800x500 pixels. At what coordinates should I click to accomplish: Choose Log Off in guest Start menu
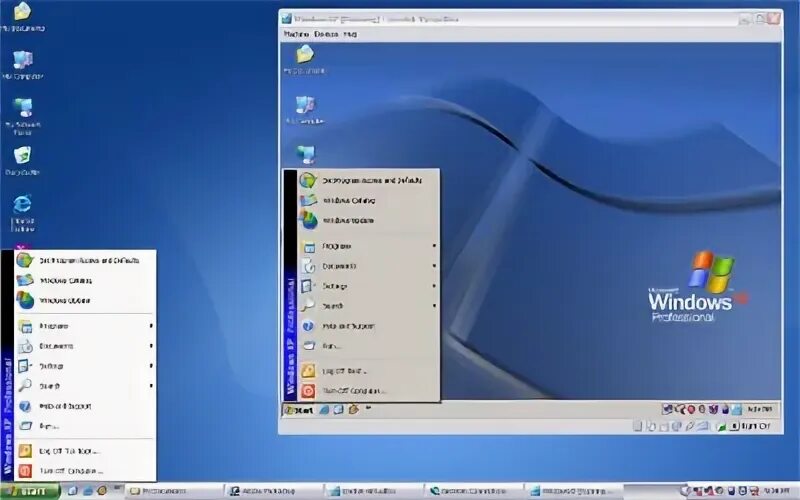point(368,371)
